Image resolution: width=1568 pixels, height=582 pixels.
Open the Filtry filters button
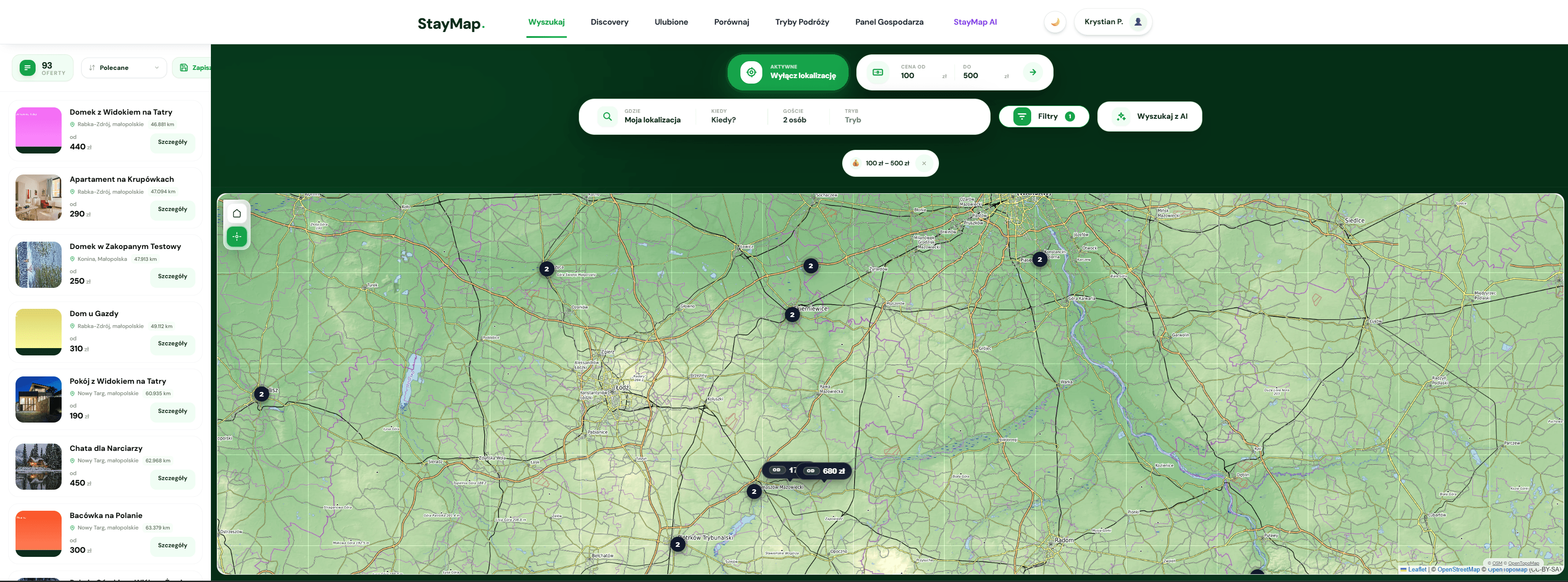1044,116
